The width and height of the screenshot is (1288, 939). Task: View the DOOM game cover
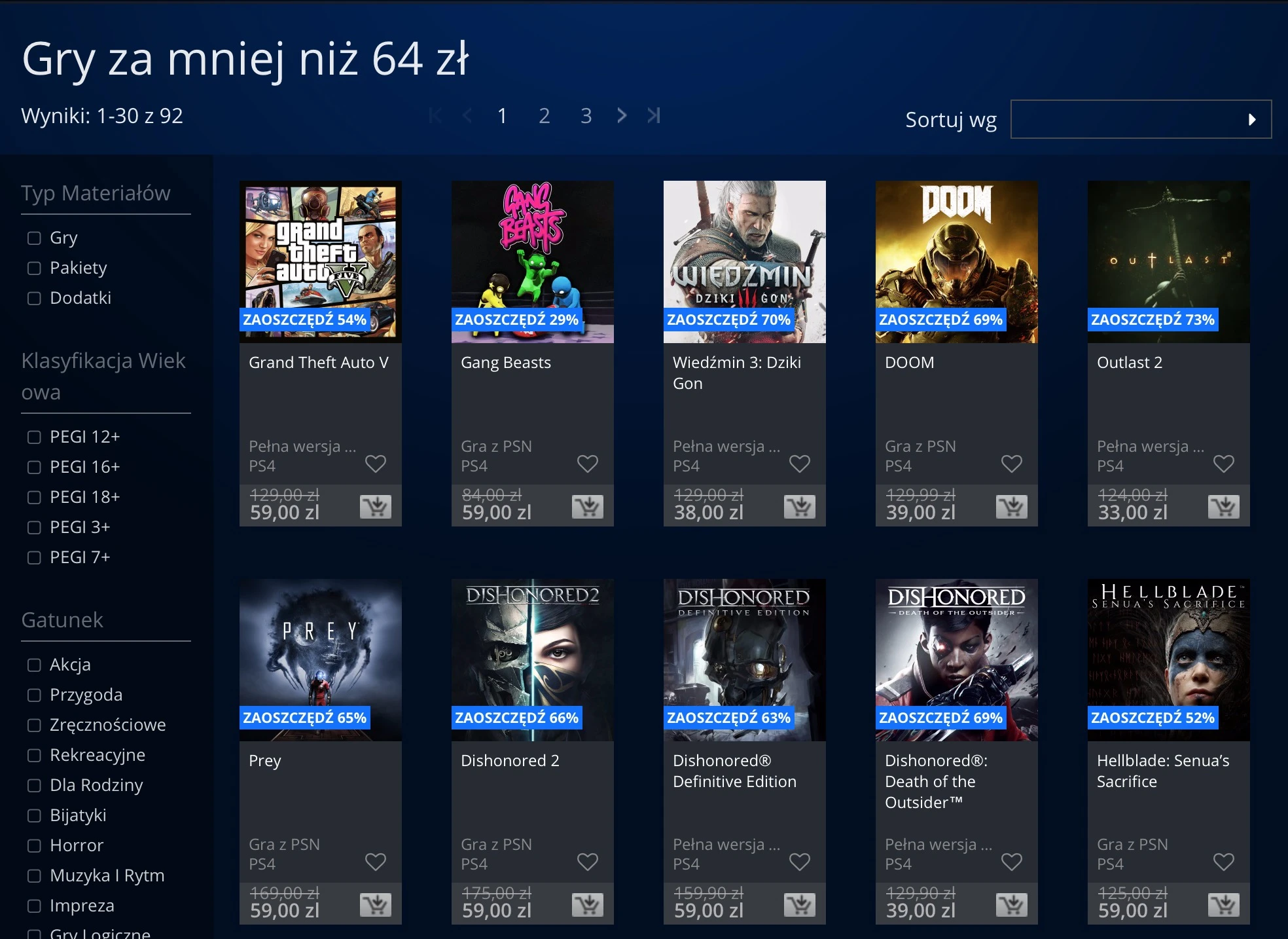pos(957,262)
